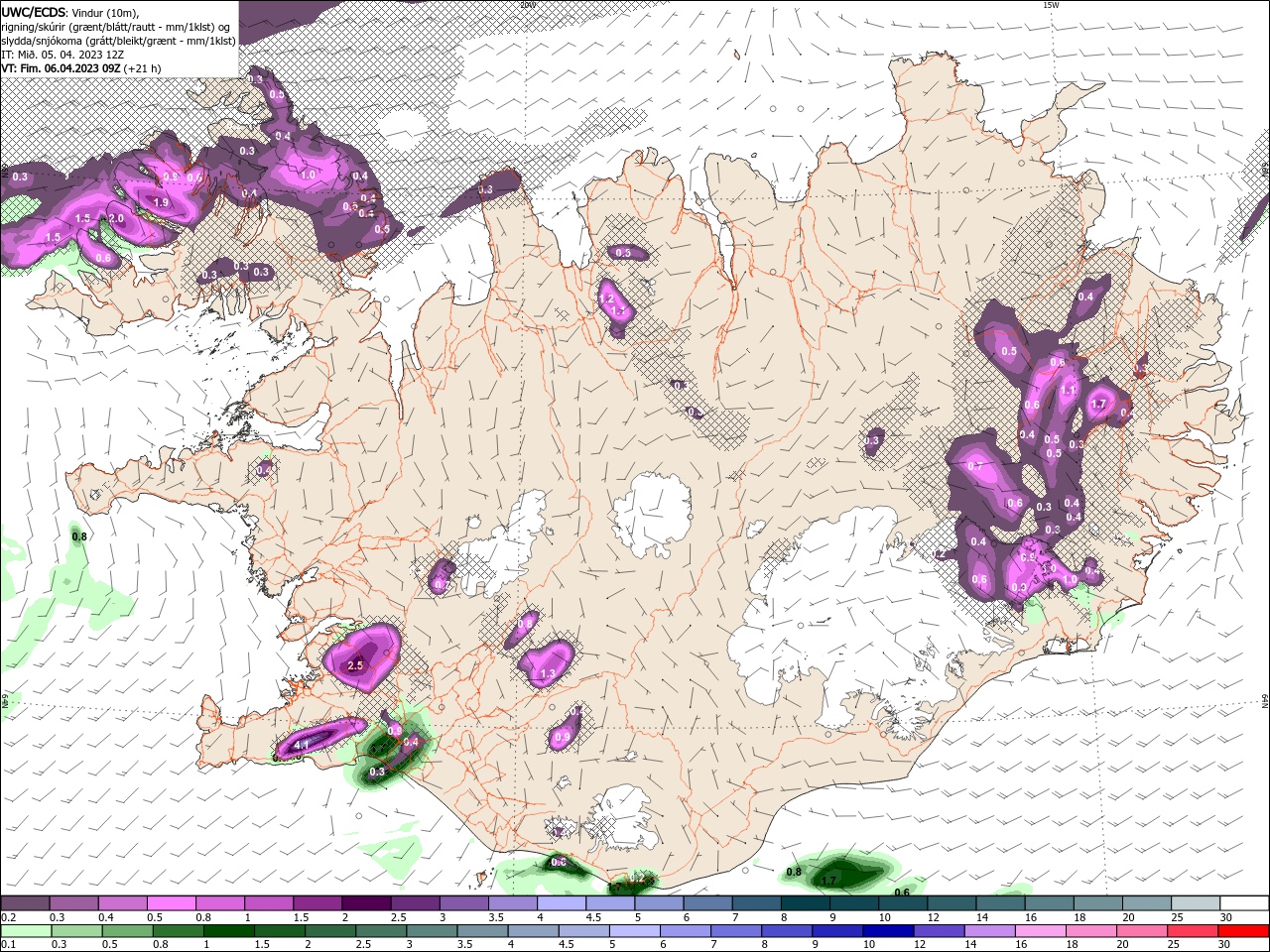Click the '(+21 h)' forecast offset text
The image size is (1270, 952).
[x=143, y=68]
